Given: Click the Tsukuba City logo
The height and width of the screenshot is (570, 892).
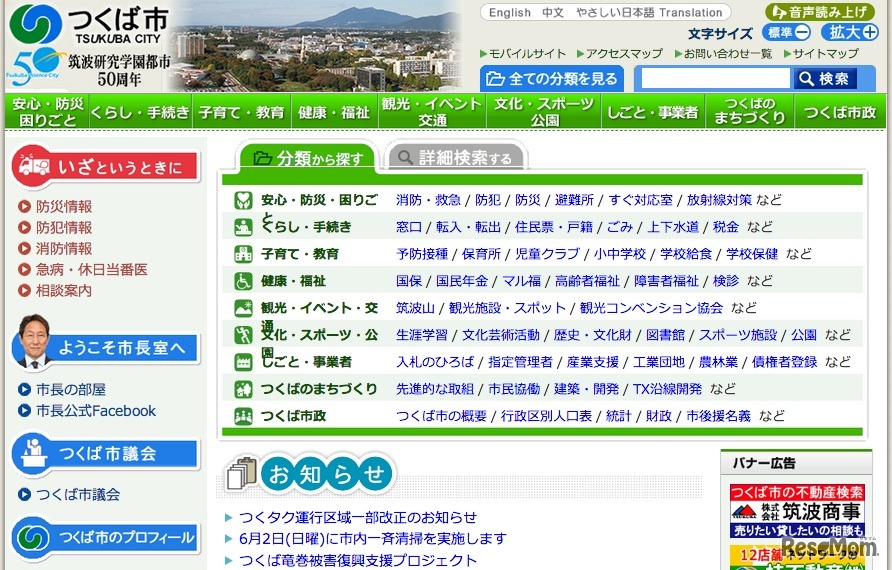Looking at the screenshot, I should [x=89, y=24].
